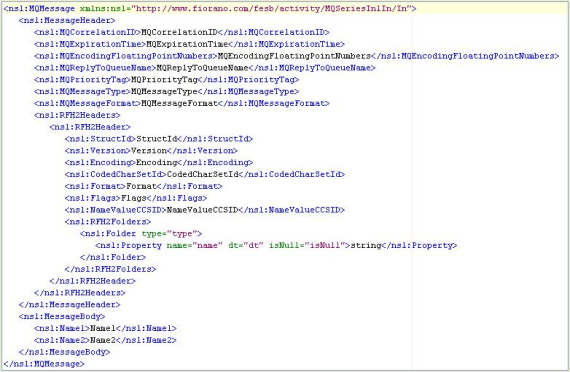
Task: Select the MQReplyToQueueName element line
Action: (205, 68)
